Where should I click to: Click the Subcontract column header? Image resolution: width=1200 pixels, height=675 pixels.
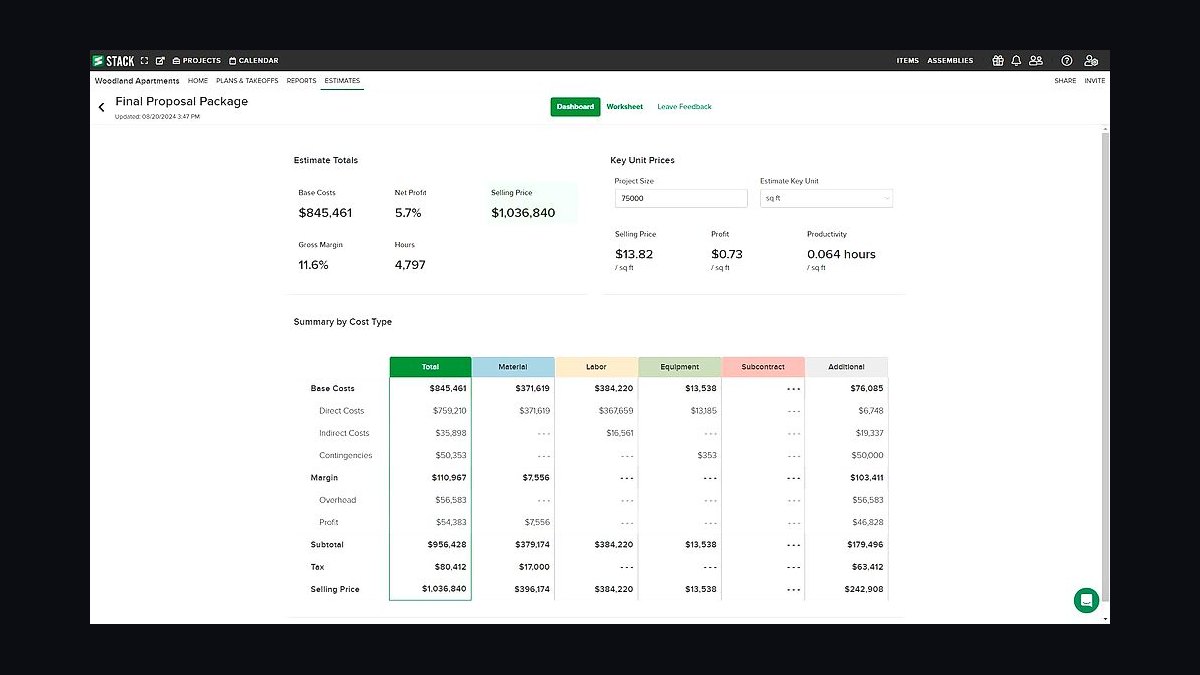pos(763,367)
